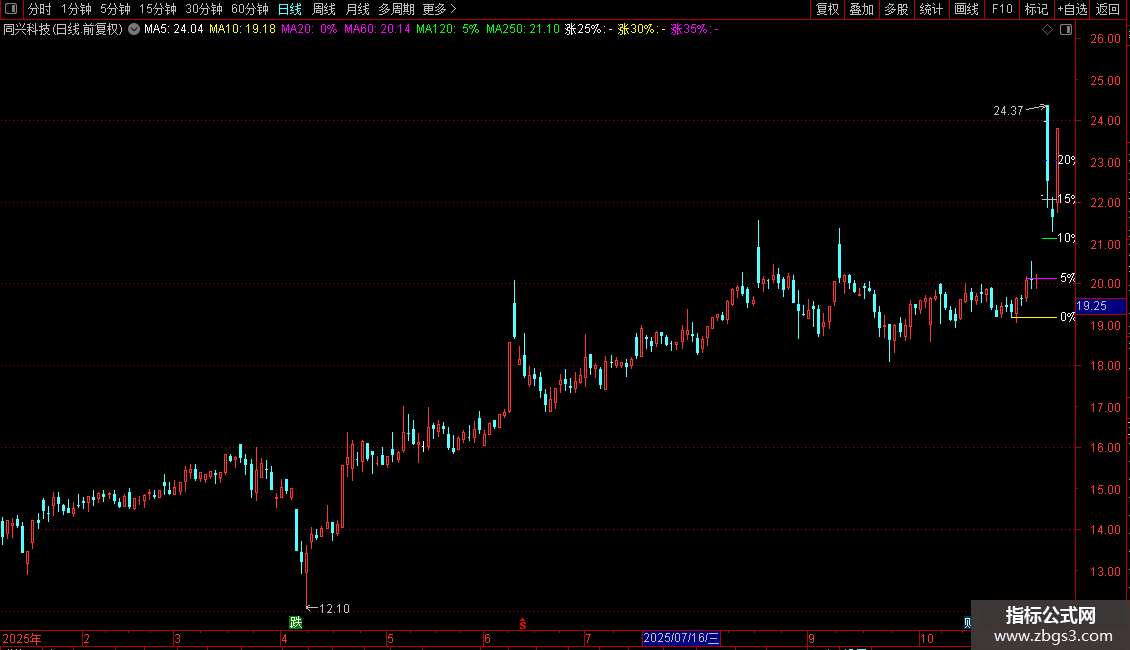Click the green 跌 marker icon

295,622
